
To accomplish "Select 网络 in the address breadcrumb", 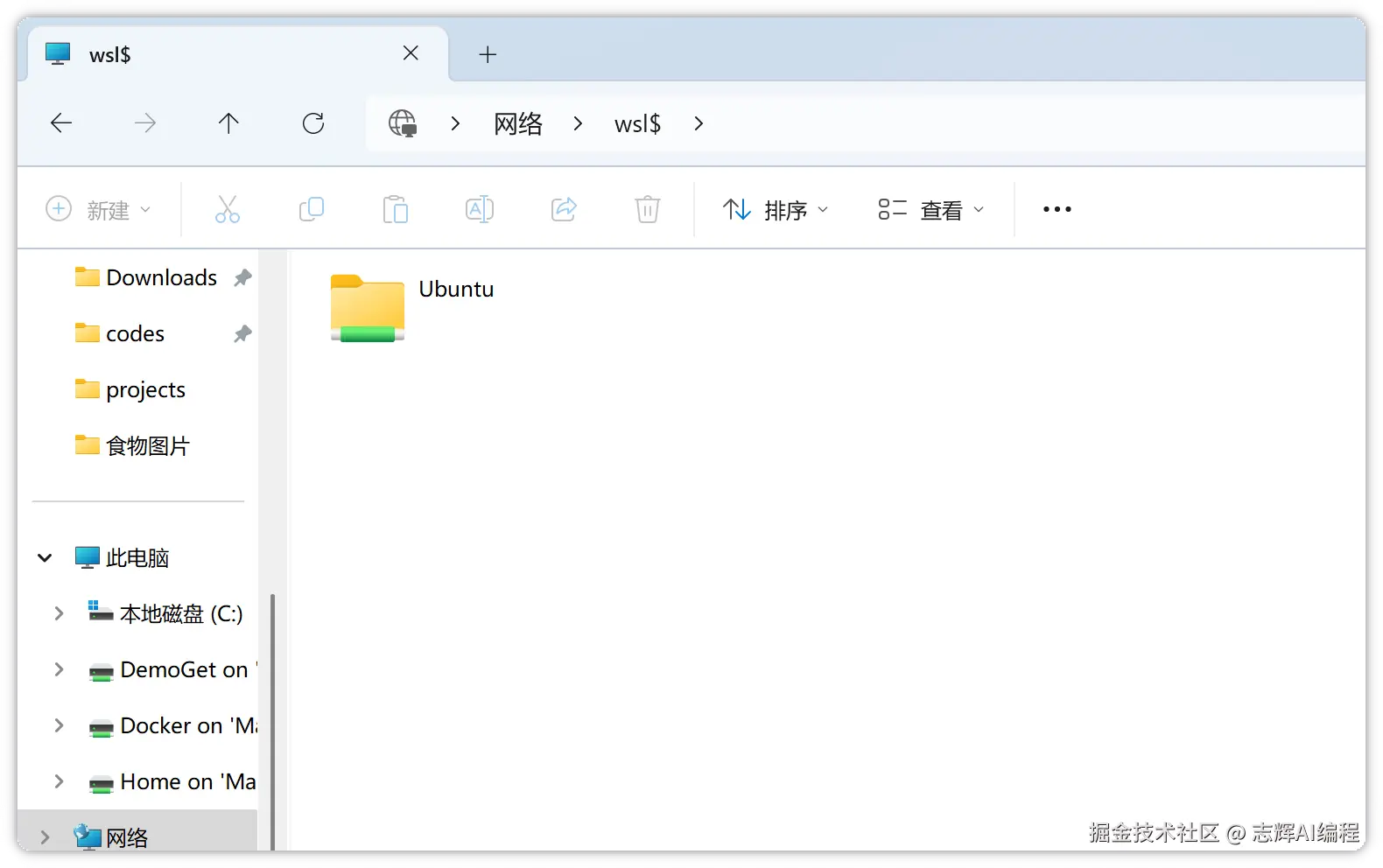I will [x=518, y=124].
